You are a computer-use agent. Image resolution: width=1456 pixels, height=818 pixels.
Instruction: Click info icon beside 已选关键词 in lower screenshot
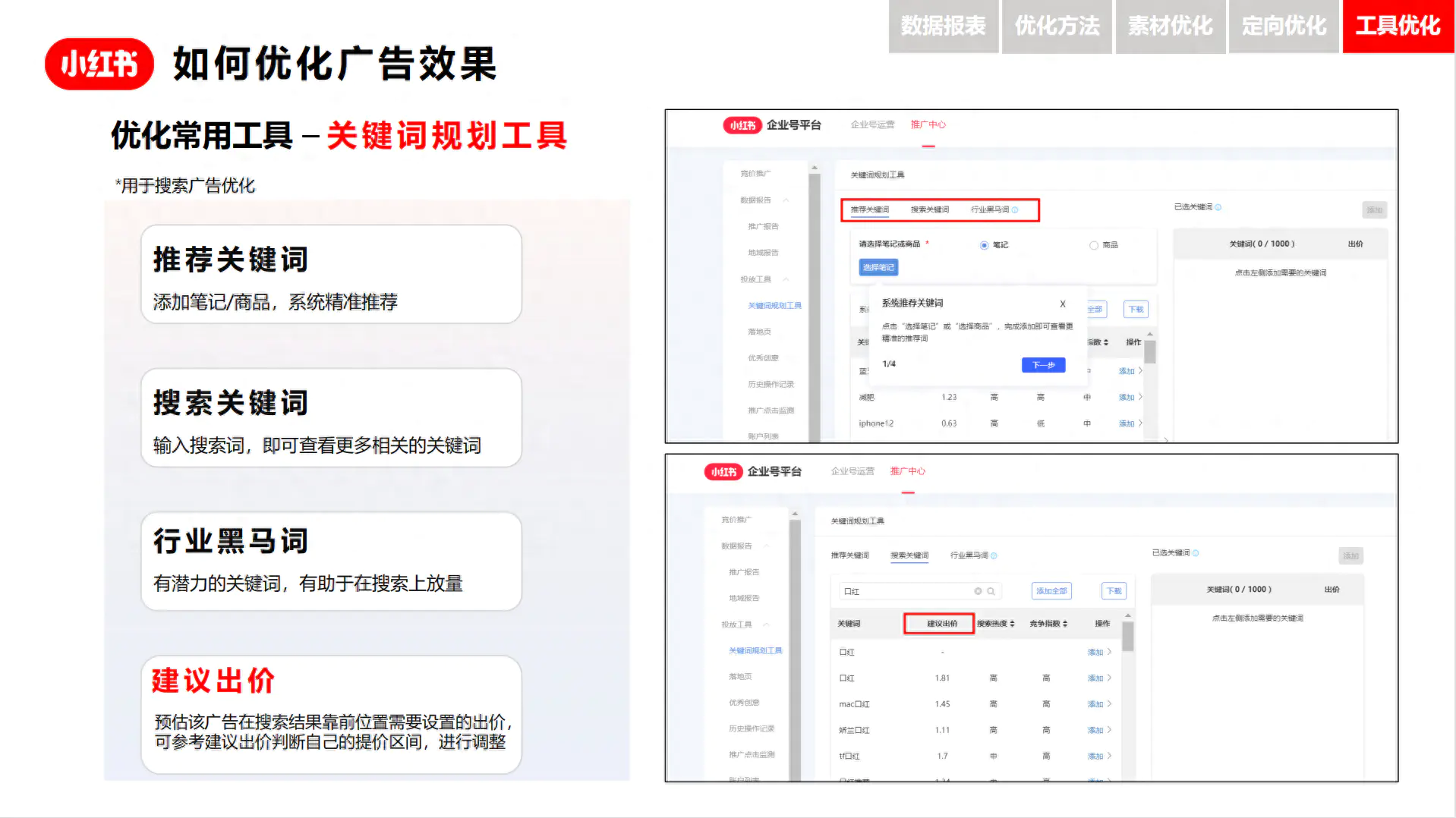(x=1196, y=553)
